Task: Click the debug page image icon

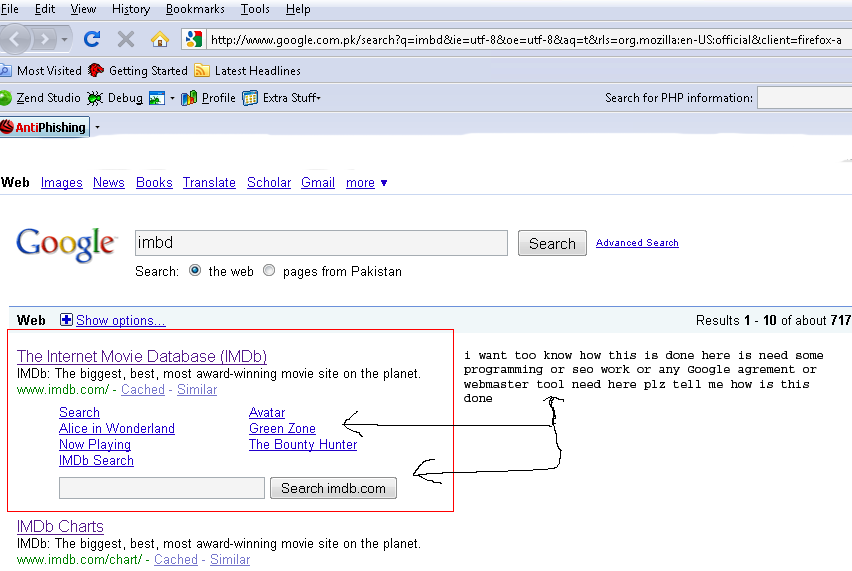Action: pos(157,98)
